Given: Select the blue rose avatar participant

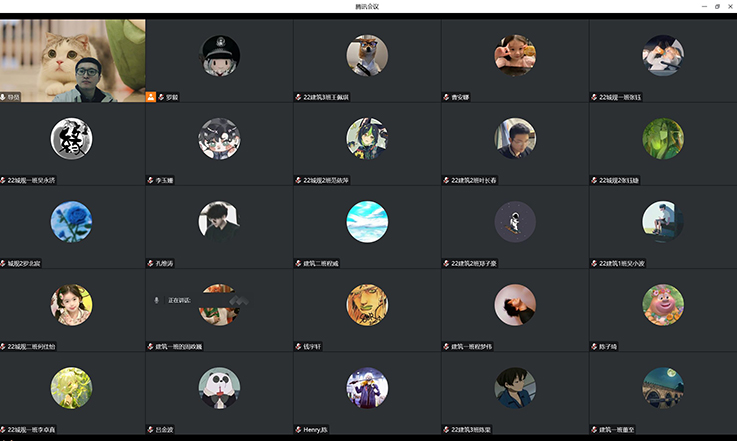Looking at the screenshot, I should pyautogui.click(x=71, y=222).
